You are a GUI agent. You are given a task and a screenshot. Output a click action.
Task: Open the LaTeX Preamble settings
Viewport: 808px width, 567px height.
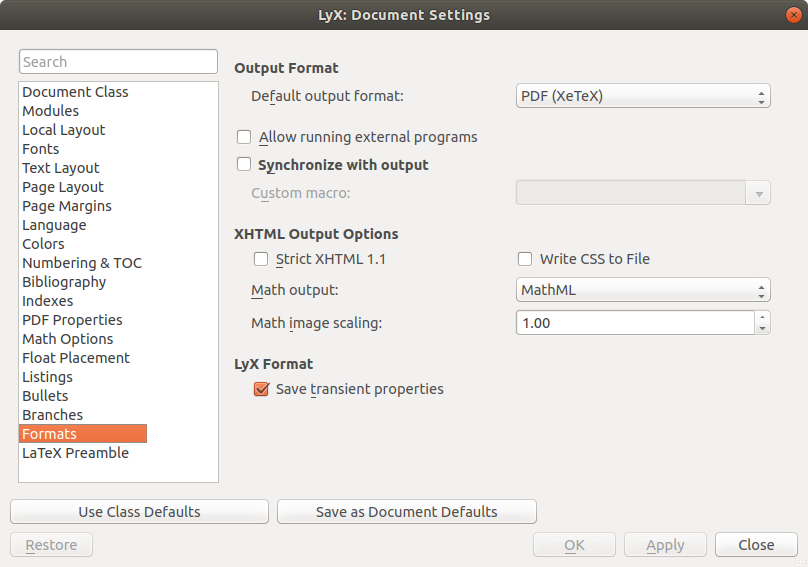75,453
